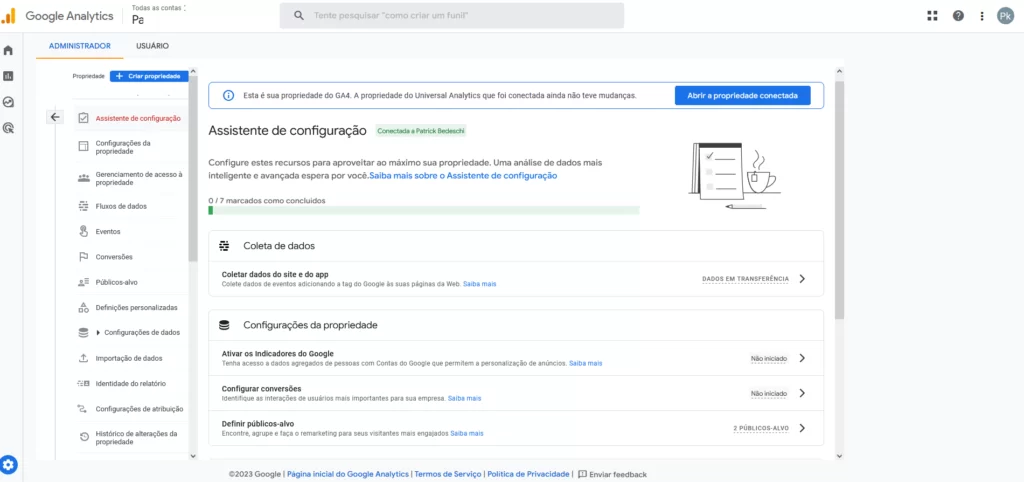Click the main content vertical scrollbar
The image size is (1024, 482).
(x=839, y=199)
